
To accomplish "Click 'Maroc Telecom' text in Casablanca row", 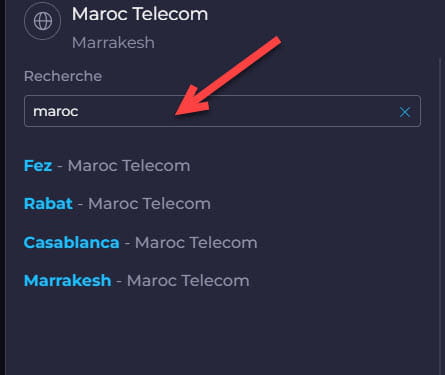I will click(x=196, y=242).
